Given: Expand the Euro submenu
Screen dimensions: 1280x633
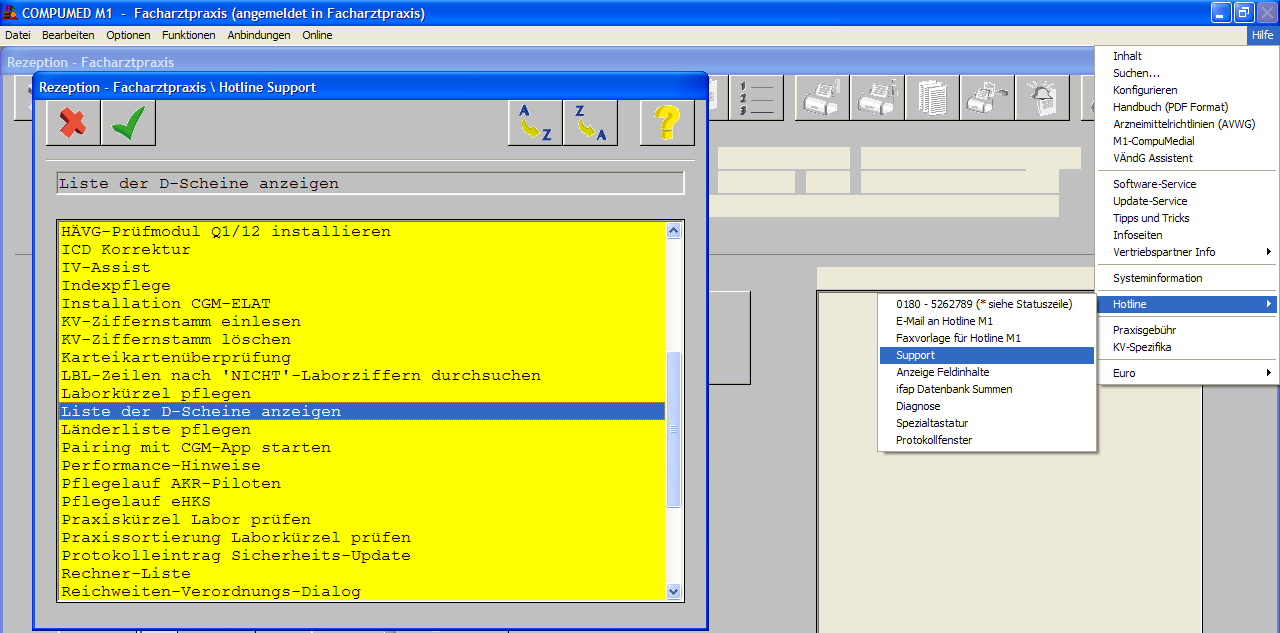Looking at the screenshot, I should point(1186,373).
